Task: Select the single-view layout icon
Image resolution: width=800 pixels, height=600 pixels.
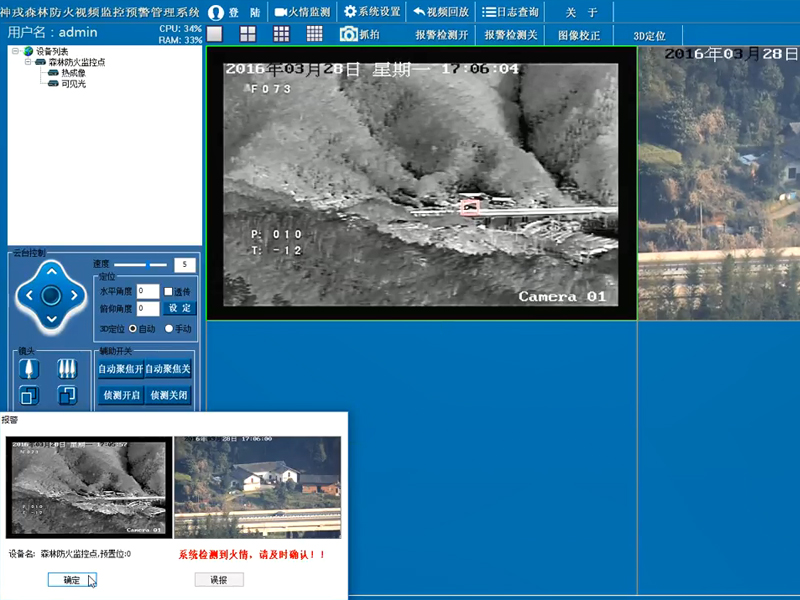Action: [213, 33]
